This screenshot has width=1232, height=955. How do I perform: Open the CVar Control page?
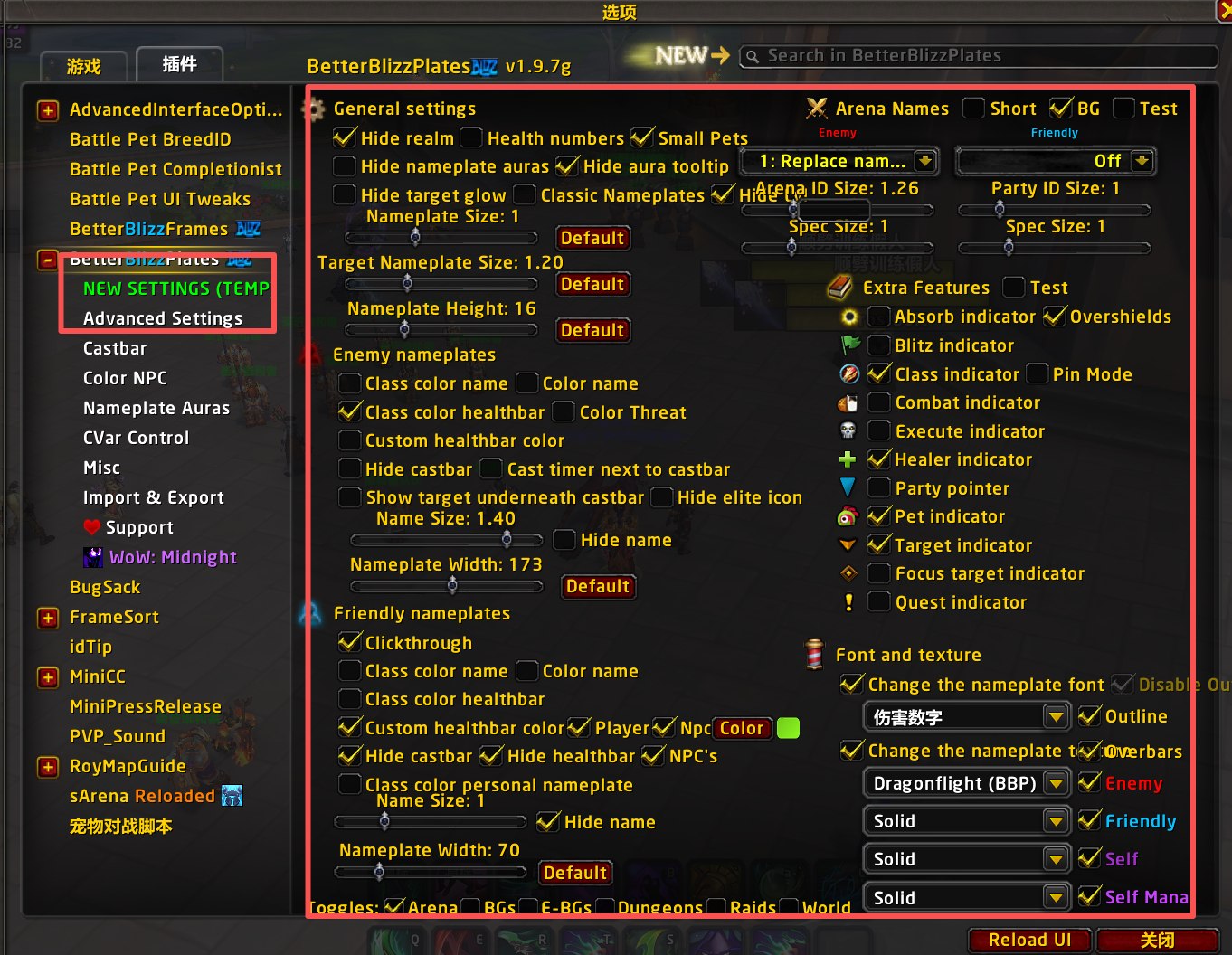click(137, 438)
